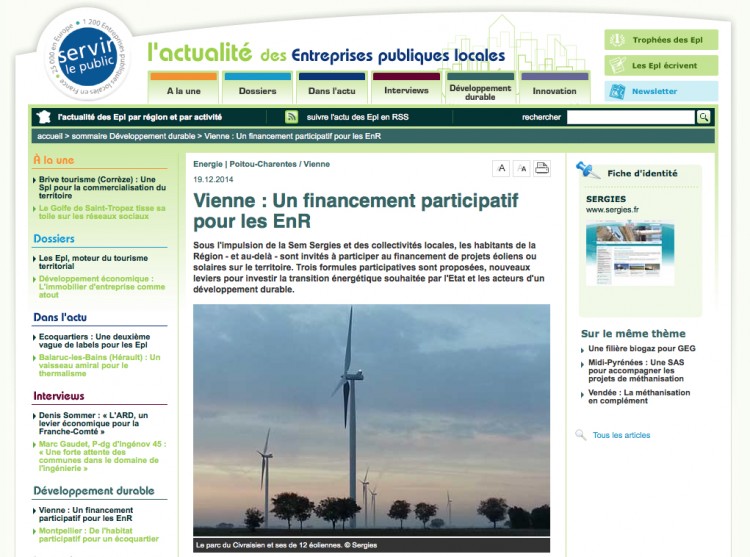
Task: Open Les Epl, moteur du tourisme territorial
Action: click(93, 262)
